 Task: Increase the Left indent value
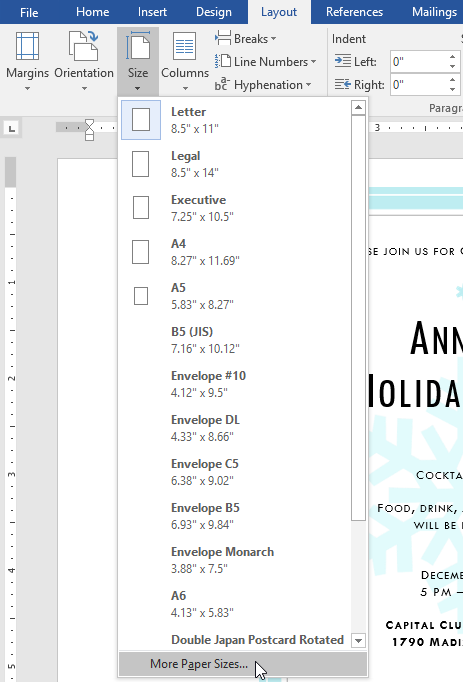tap(453, 57)
